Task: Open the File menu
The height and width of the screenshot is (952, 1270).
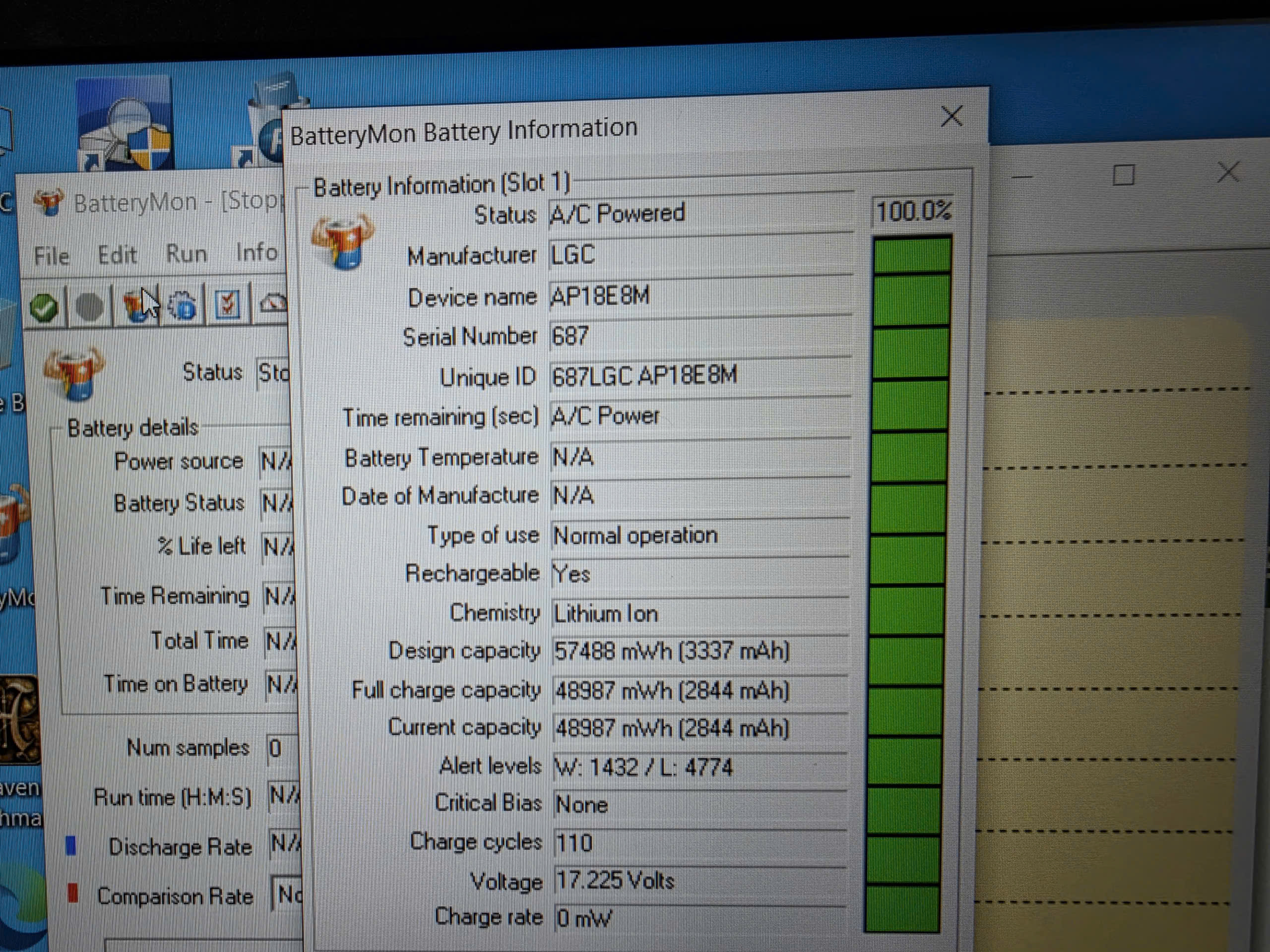Action: tap(52, 256)
